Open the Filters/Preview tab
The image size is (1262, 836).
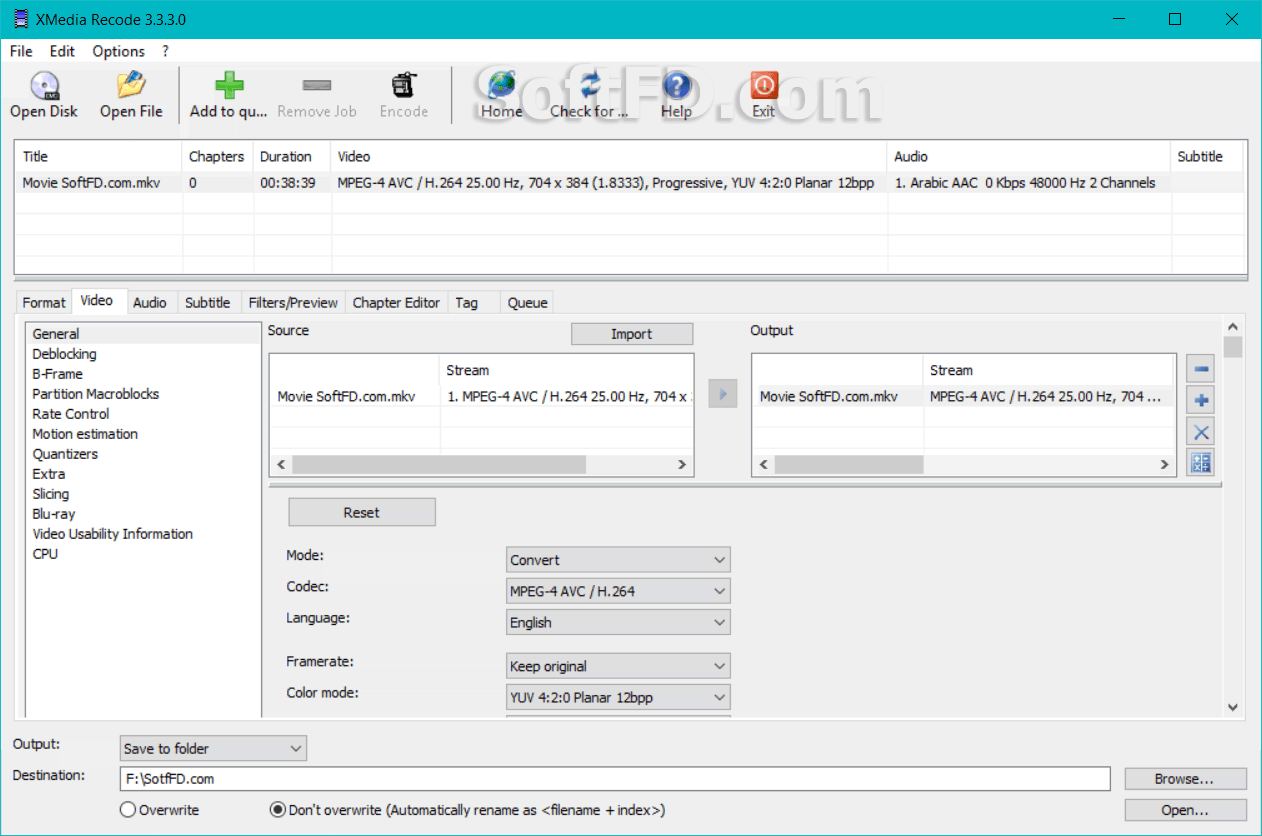(293, 302)
